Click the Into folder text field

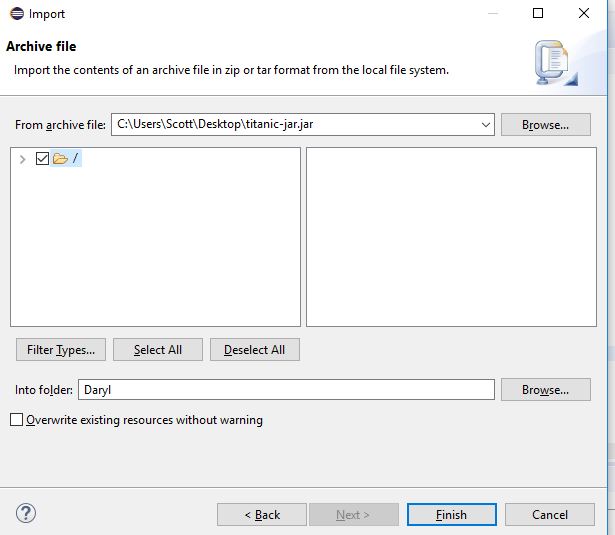pyautogui.click(x=286, y=389)
